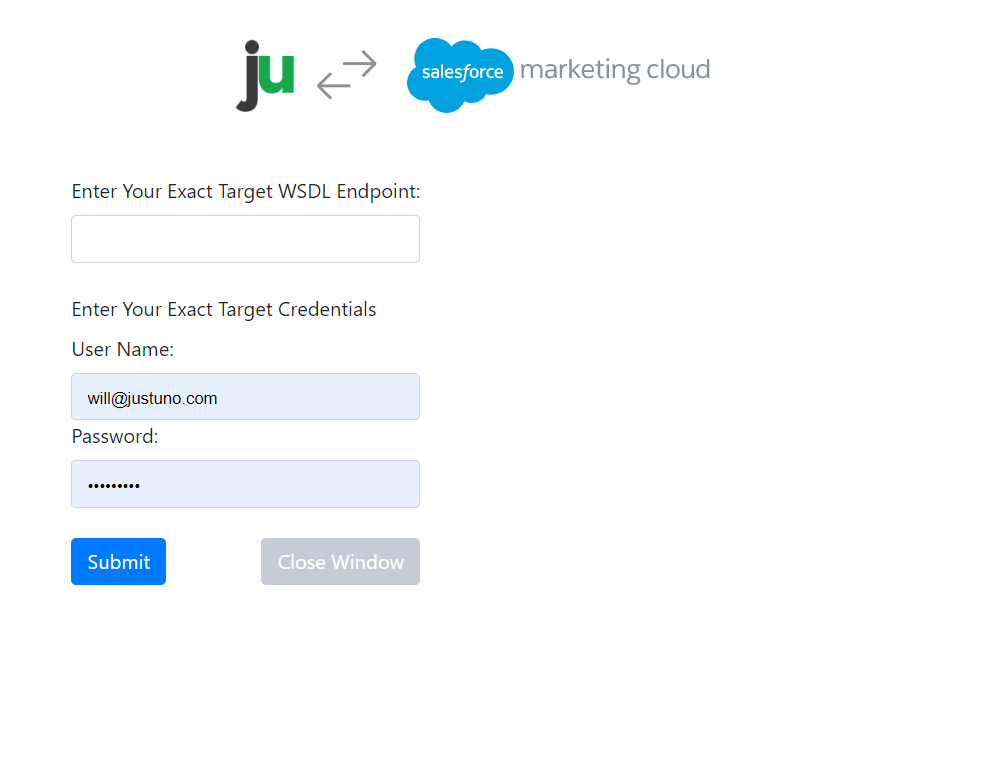
Task: Click the hidden password dots
Action: pyautogui.click(x=113, y=485)
